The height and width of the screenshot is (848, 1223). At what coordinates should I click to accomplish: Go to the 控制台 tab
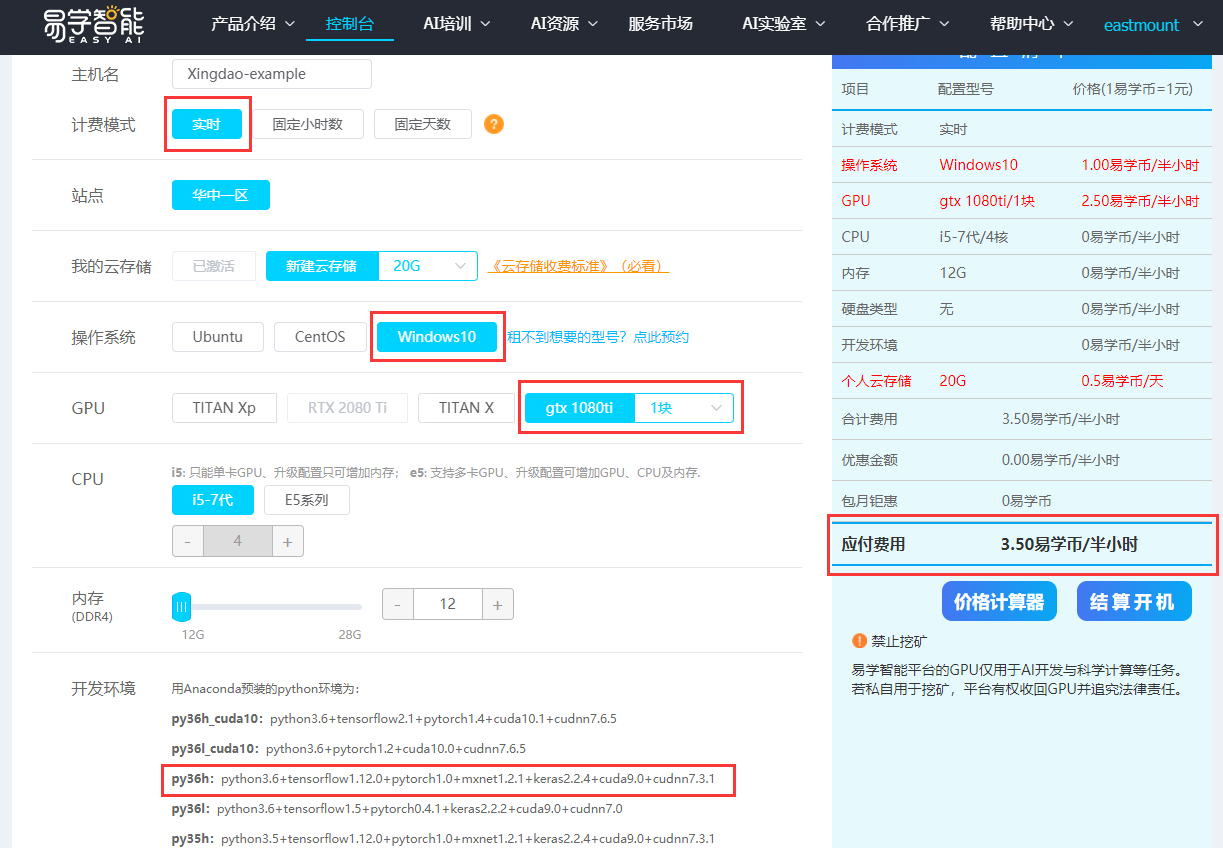pyautogui.click(x=350, y=24)
